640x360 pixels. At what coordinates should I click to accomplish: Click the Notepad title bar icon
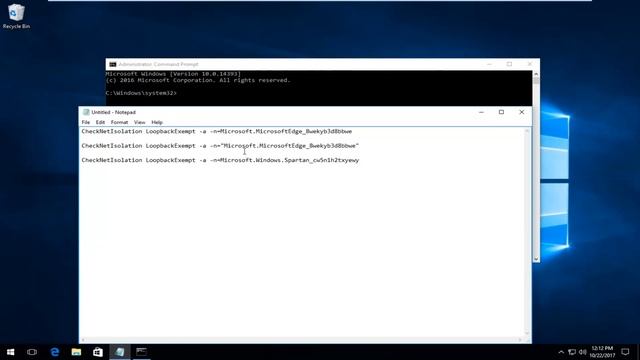(86, 112)
